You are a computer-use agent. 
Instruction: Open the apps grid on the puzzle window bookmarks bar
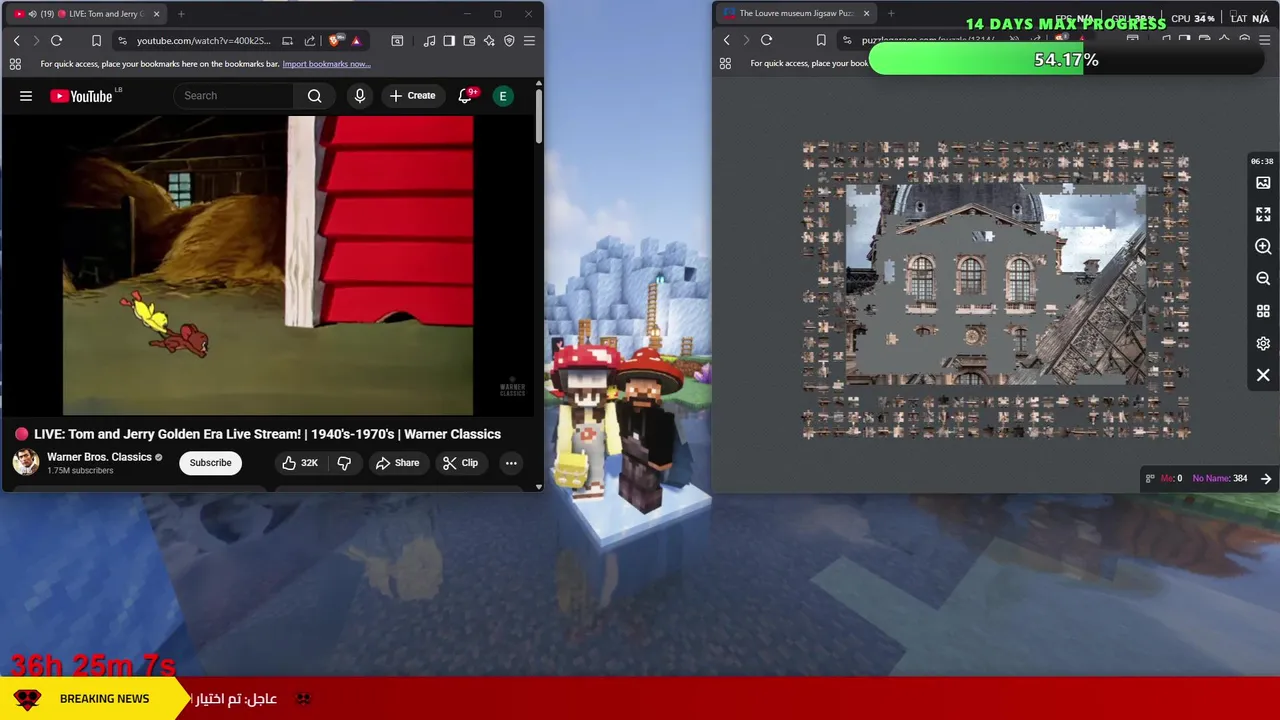725,64
